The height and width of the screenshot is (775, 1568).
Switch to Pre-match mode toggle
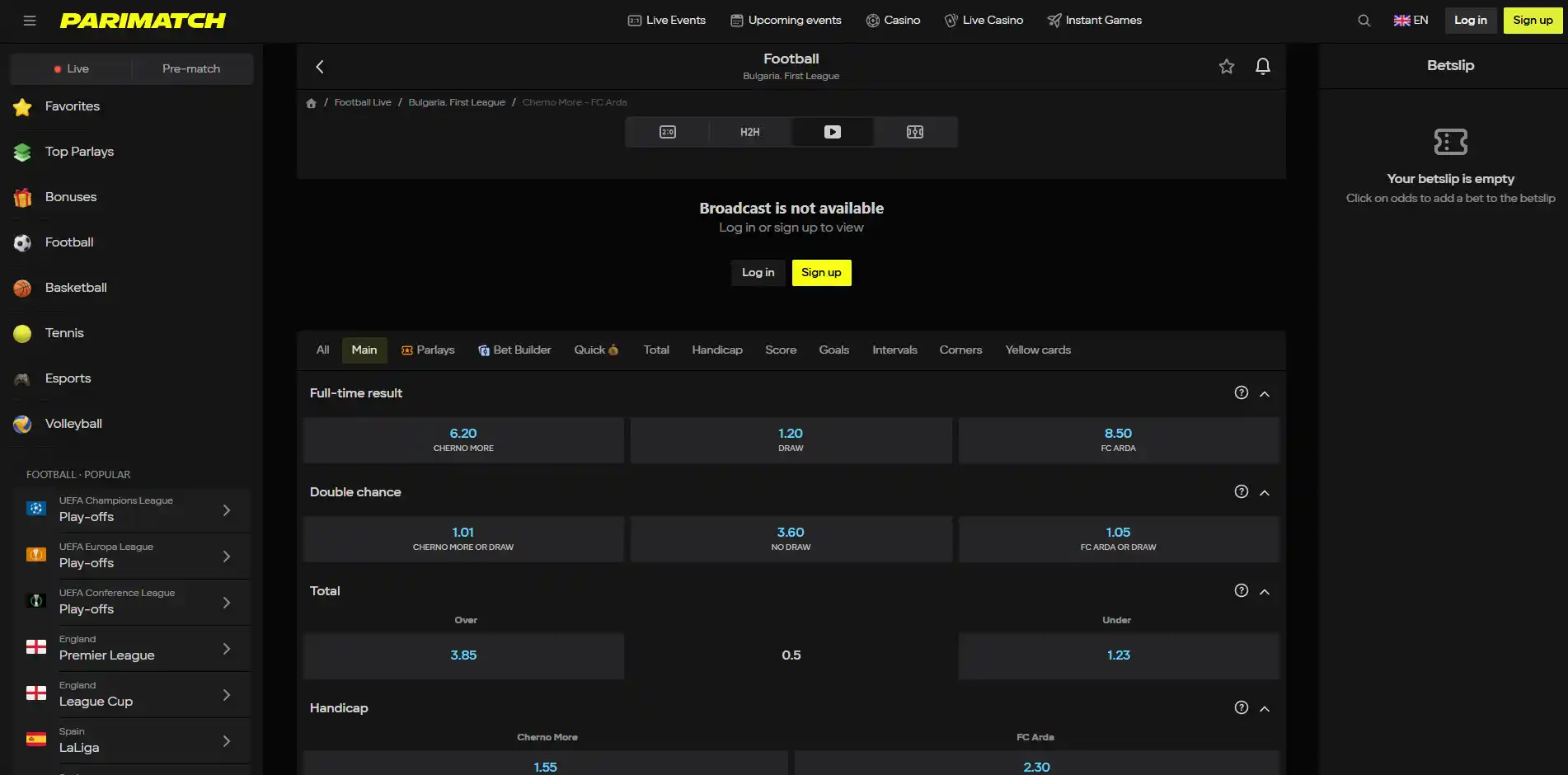click(191, 69)
